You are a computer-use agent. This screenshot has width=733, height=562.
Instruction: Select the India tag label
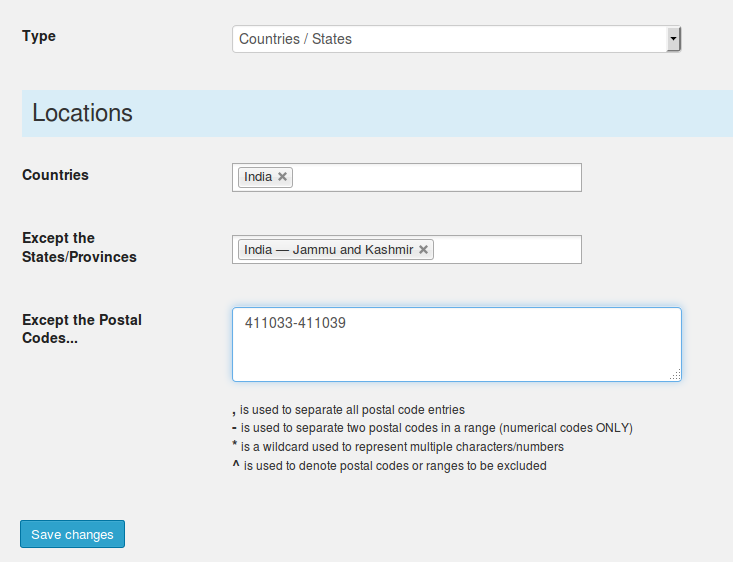pyautogui.click(x=258, y=177)
